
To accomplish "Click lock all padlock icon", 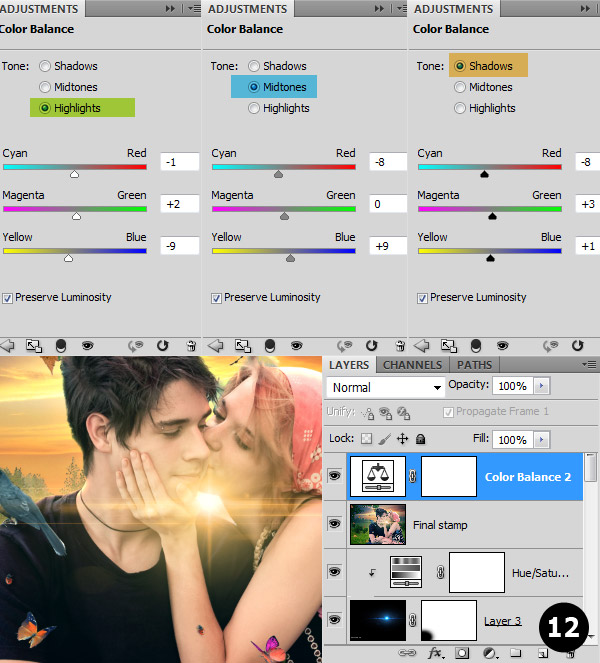I will (x=421, y=439).
